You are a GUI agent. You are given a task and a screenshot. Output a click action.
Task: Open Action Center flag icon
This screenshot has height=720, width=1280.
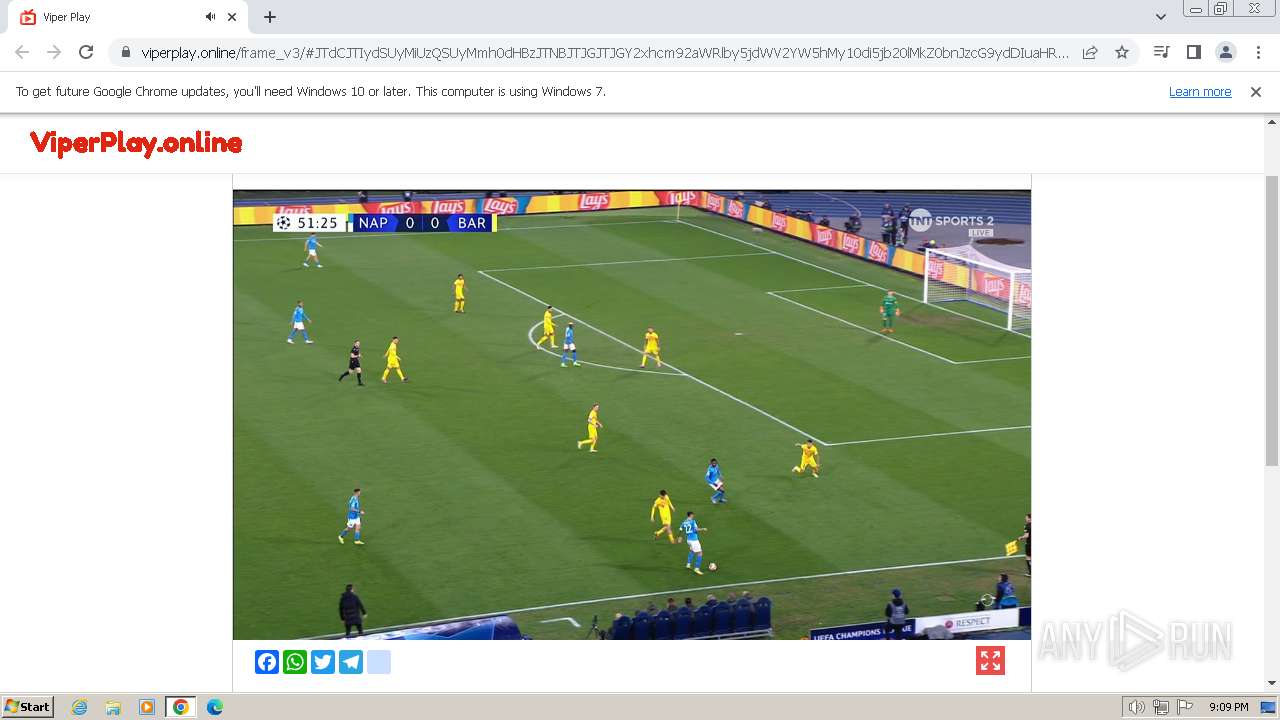(x=1184, y=707)
